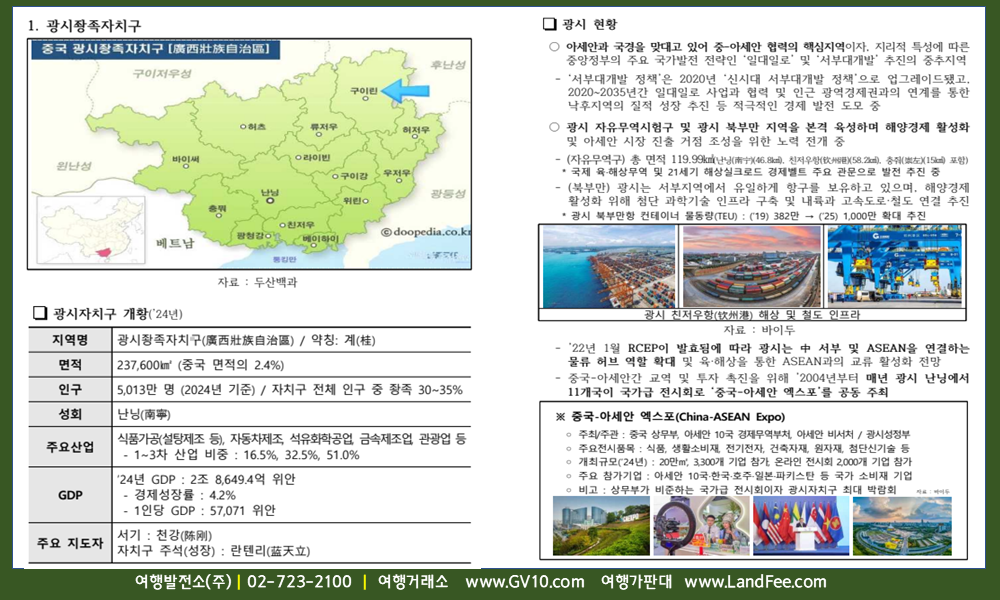Viewport: 1000px width, 600px height.
Task: Select 바이써 label on the map
Action: [186, 160]
